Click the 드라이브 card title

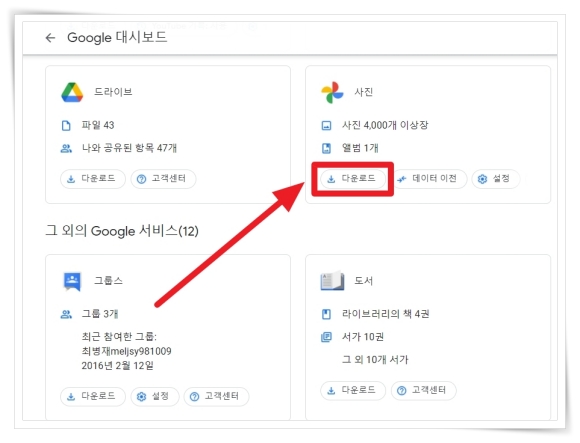(x=113, y=92)
